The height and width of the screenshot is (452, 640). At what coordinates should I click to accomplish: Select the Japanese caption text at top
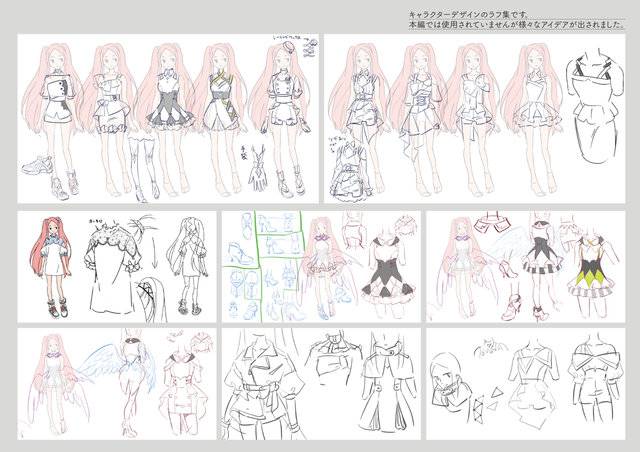(517, 20)
